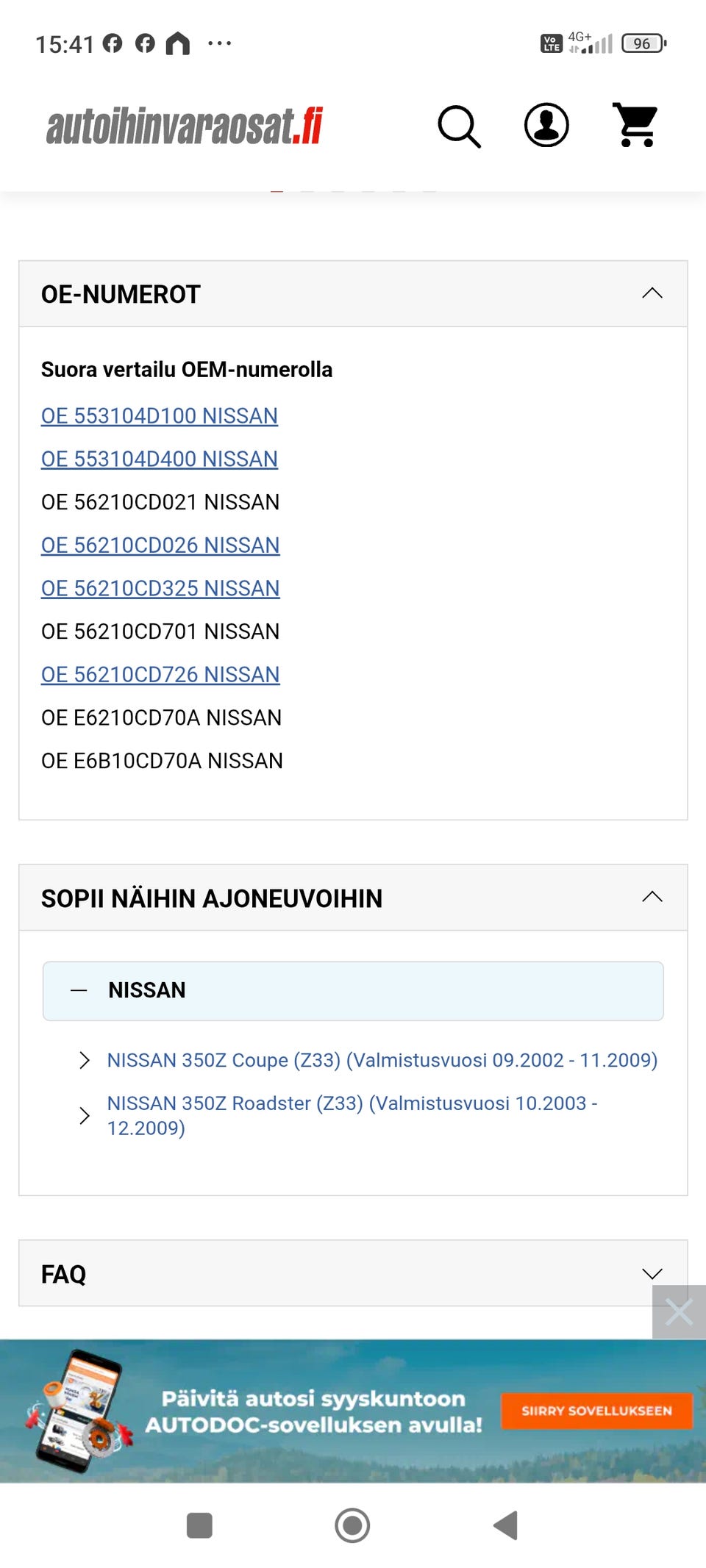Collapse the NISSAN vehicle group
Image resolution: width=706 pixels, height=1568 pixels.
79,990
